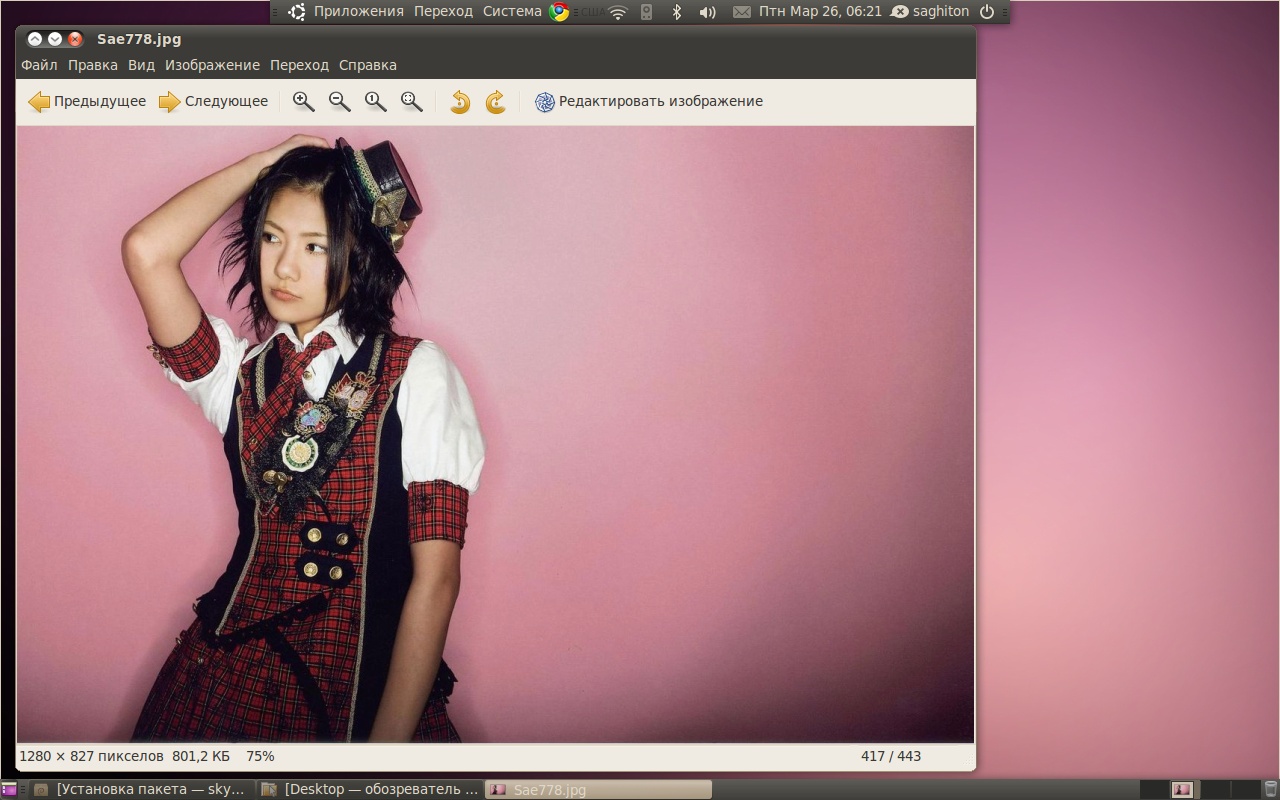Viewport: 1280px width, 800px height.
Task: Click the displayed photo in the viewer
Action: [495, 434]
